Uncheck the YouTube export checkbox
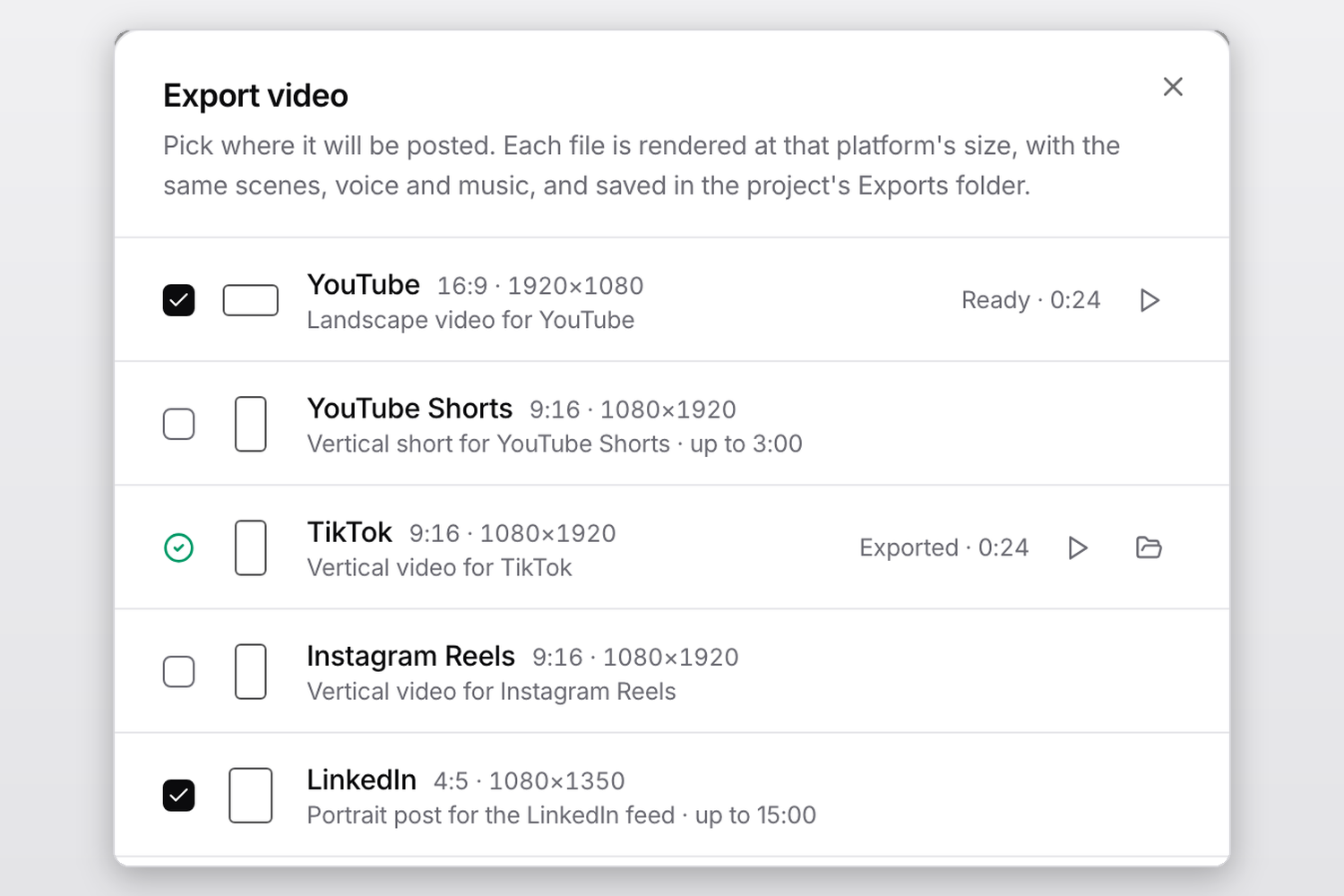Image resolution: width=1344 pixels, height=896 pixels. [179, 300]
